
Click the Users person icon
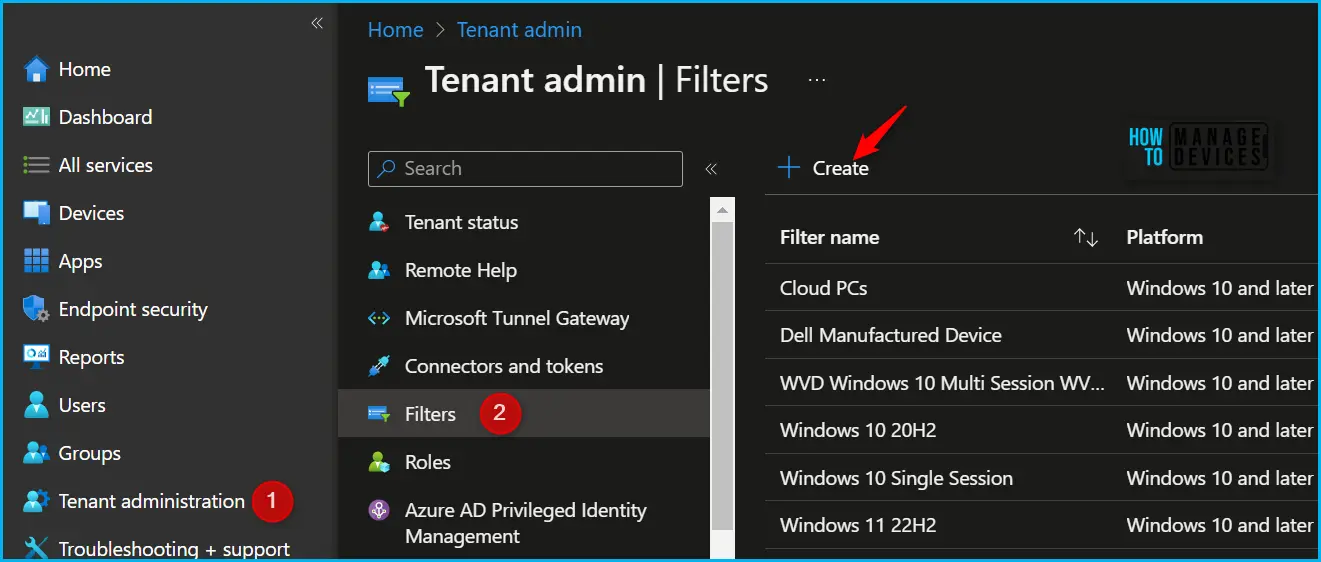[x=36, y=405]
